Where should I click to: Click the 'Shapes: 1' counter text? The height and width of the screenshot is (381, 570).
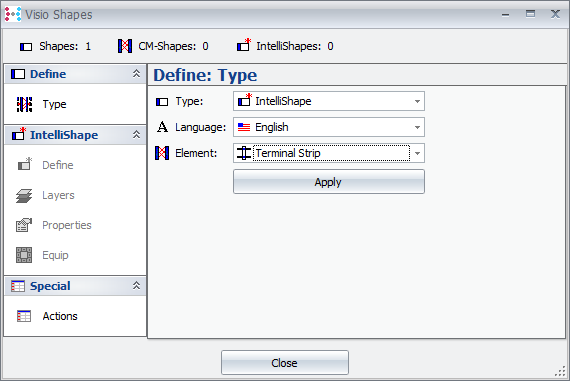65,46
